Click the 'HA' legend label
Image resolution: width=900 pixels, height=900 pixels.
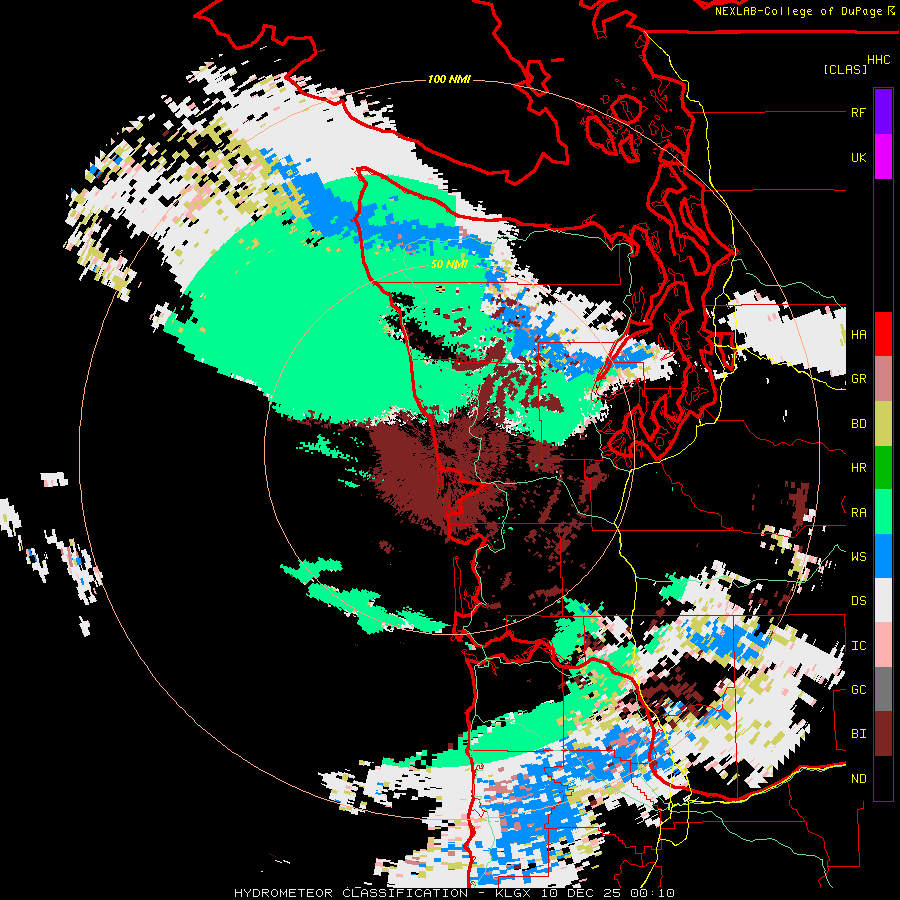(x=858, y=335)
